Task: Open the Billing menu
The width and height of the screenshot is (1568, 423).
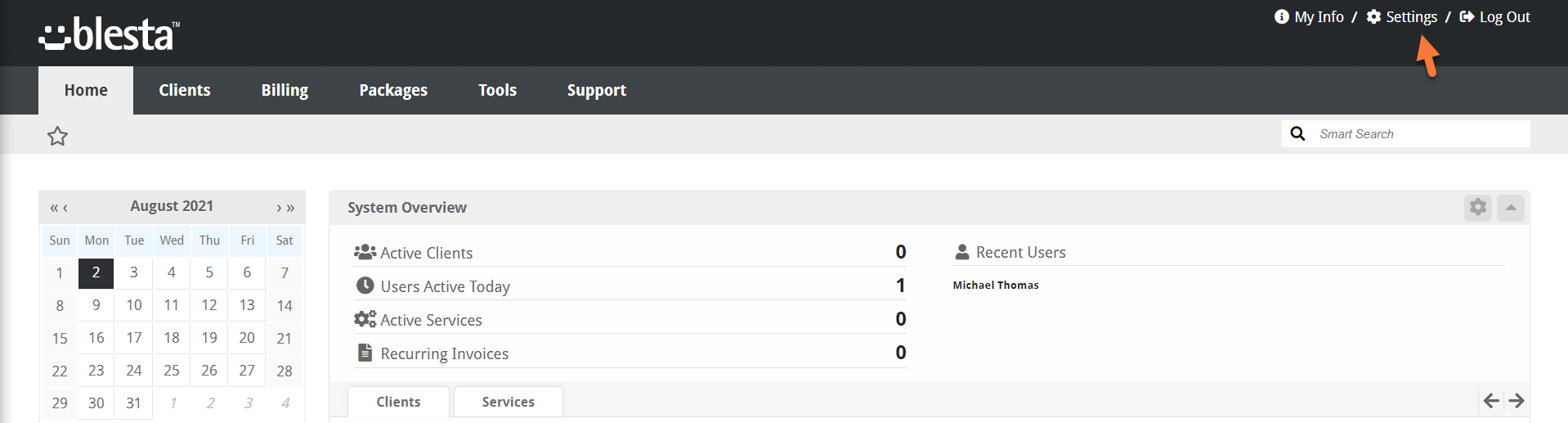Action: point(284,90)
